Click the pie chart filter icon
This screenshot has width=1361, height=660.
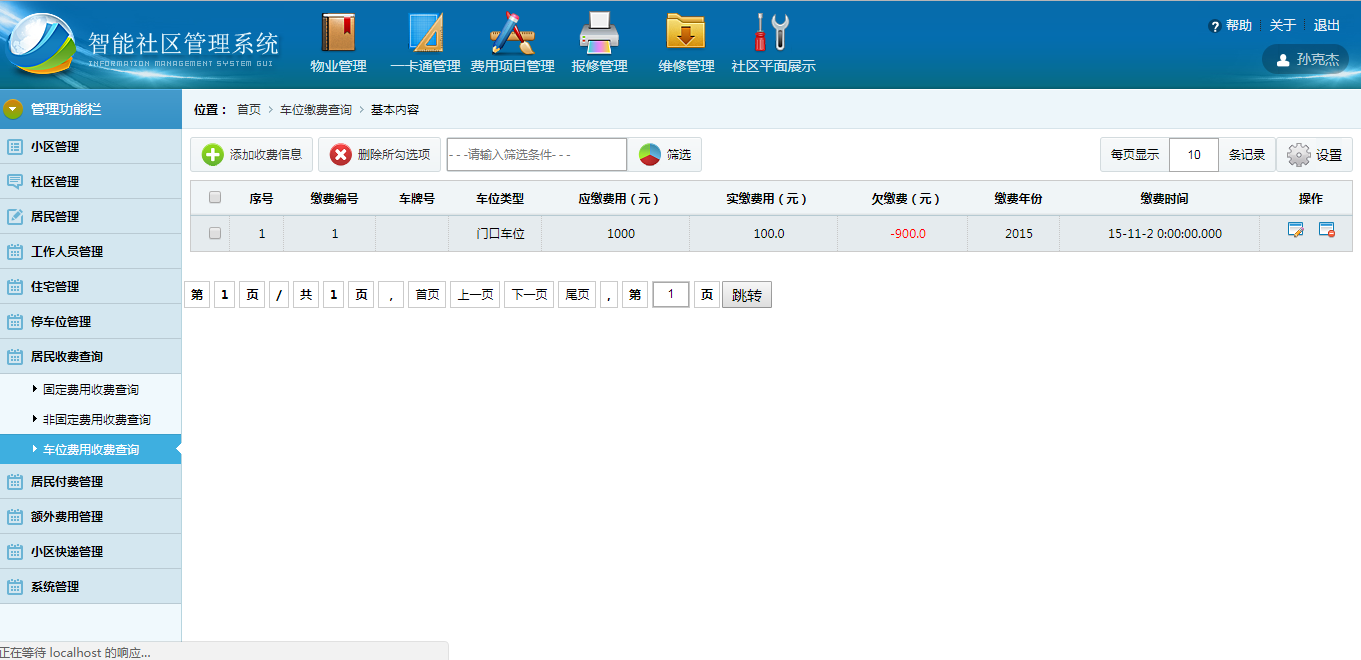pyautogui.click(x=650, y=155)
